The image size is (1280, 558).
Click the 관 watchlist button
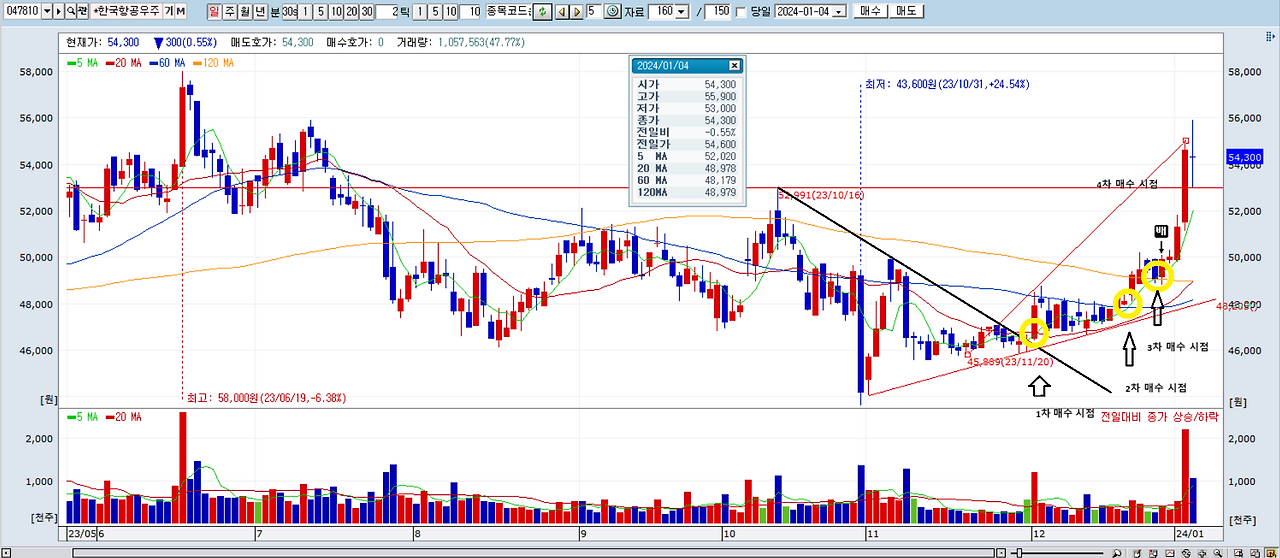83,11
